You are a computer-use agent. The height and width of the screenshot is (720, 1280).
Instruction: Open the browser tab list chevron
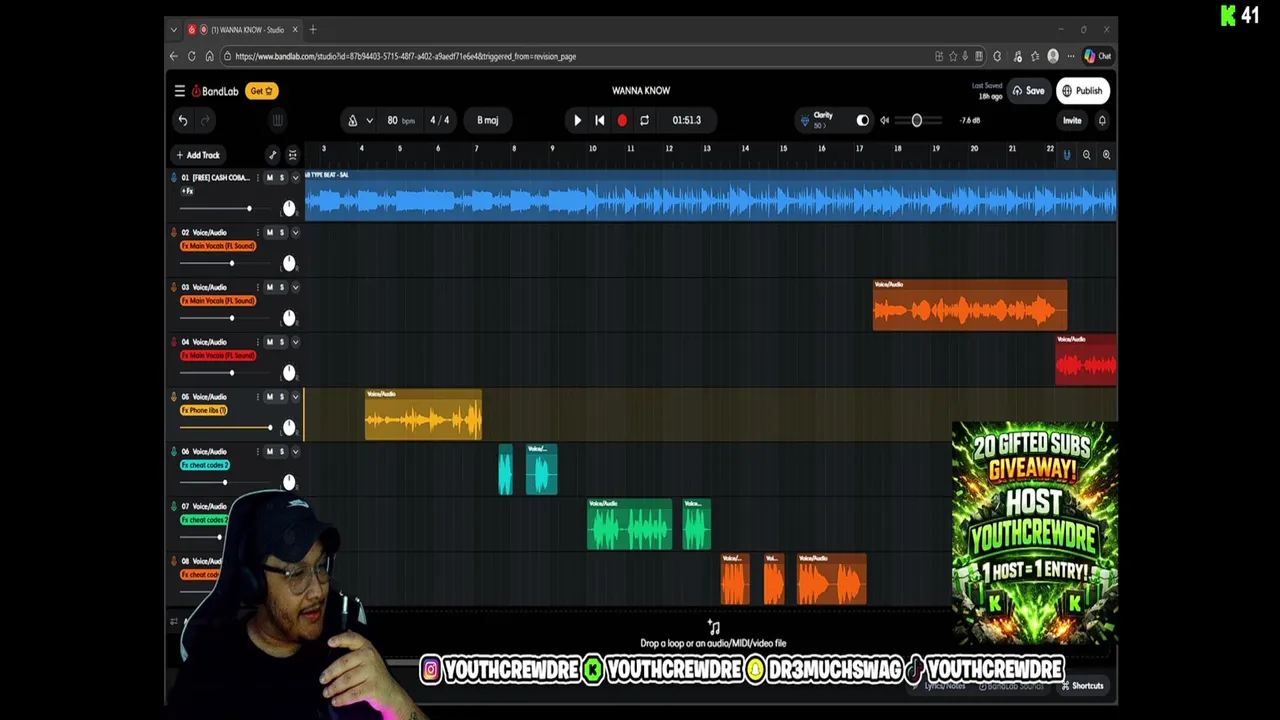[174, 30]
